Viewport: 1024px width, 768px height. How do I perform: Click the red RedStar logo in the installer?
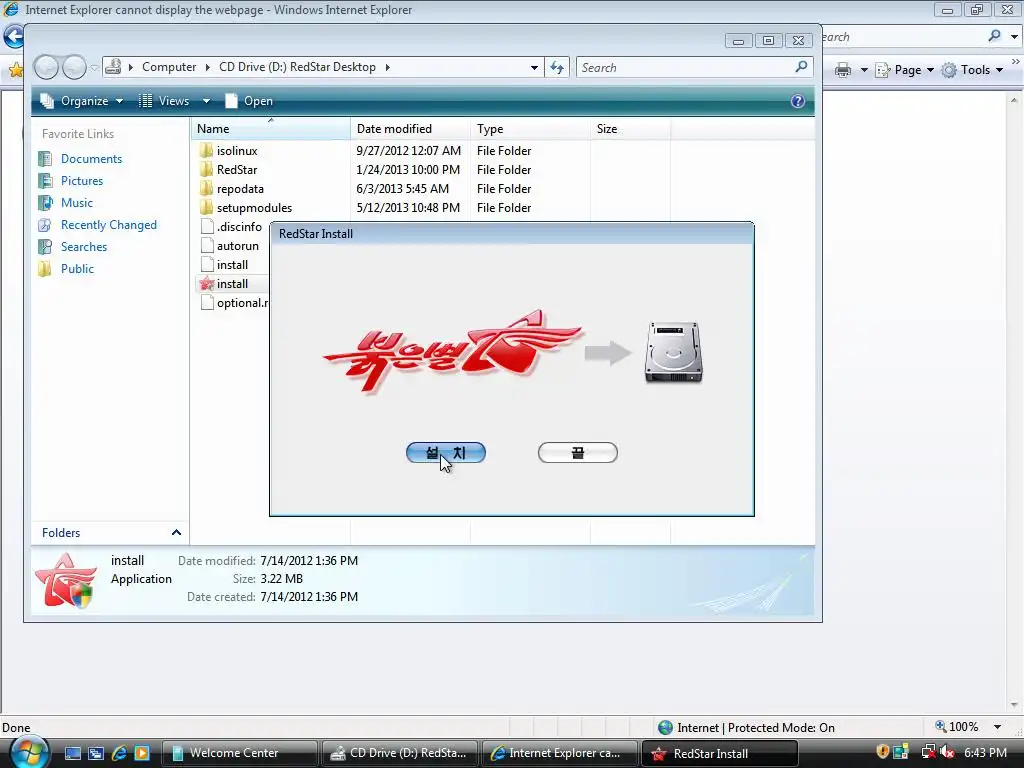tap(453, 353)
